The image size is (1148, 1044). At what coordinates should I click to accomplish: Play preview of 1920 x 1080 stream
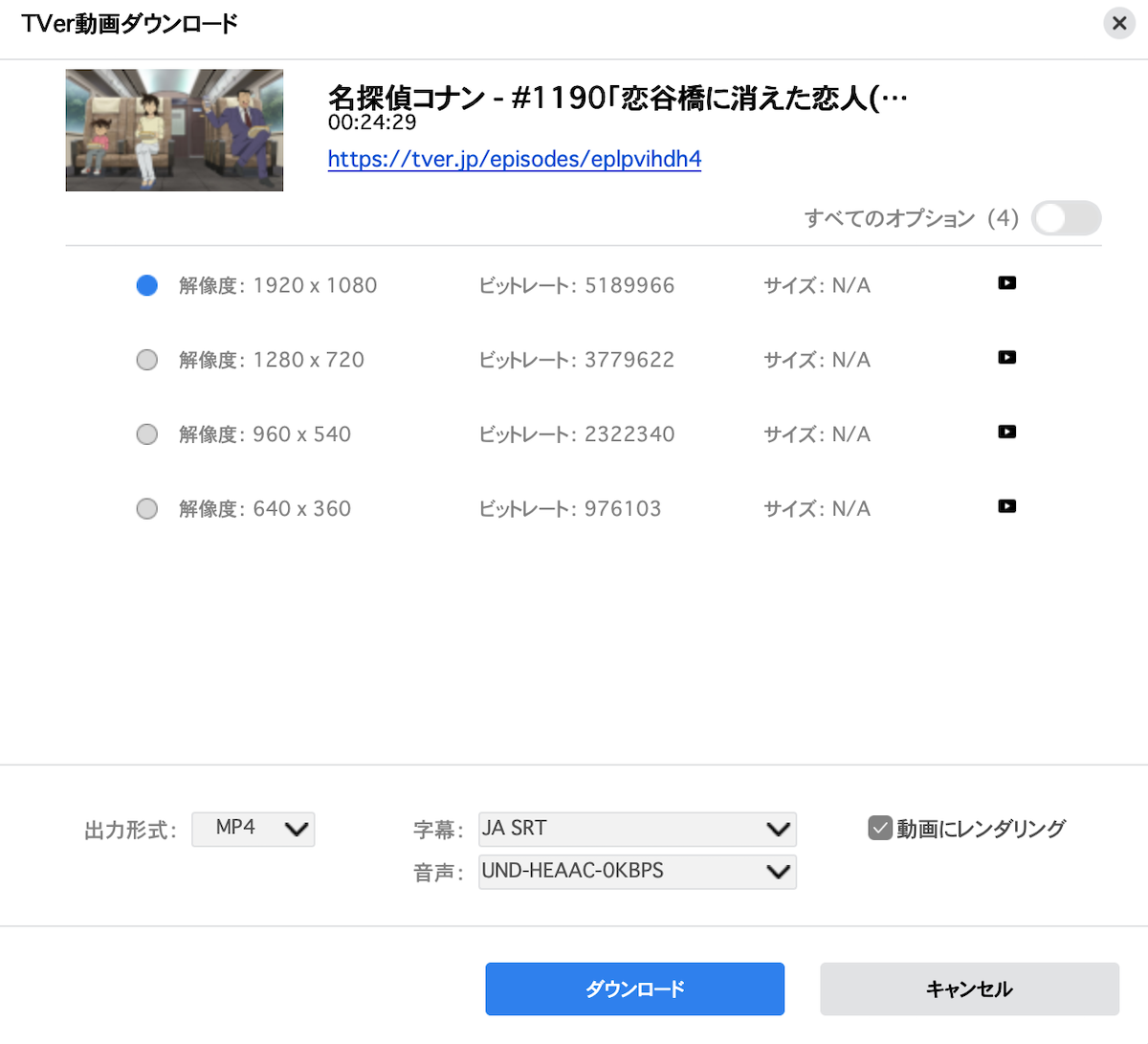(x=1006, y=282)
